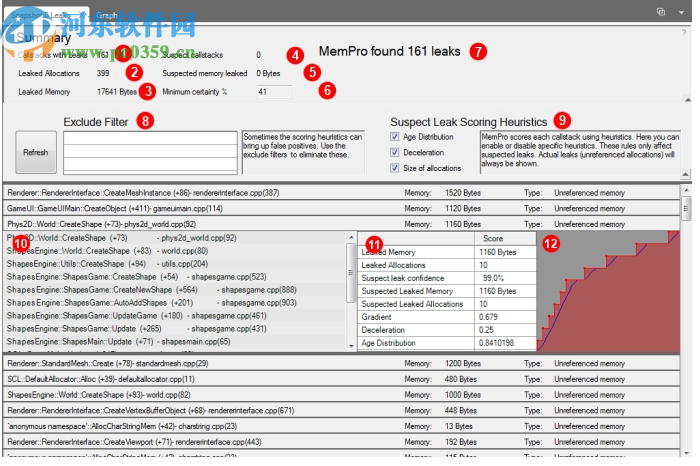This screenshot has height=466, width=700.
Task: Click the Leaked Memory 17641 Bytes value
Action: click(x=117, y=92)
